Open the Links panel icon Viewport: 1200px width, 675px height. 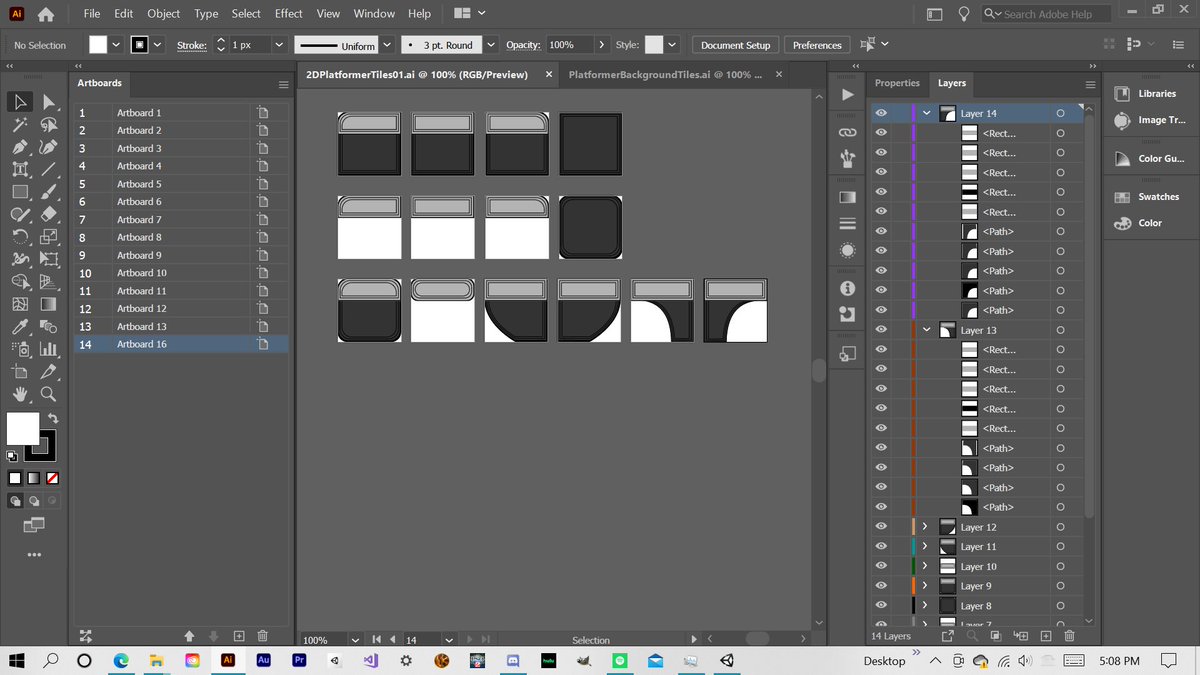point(848,131)
